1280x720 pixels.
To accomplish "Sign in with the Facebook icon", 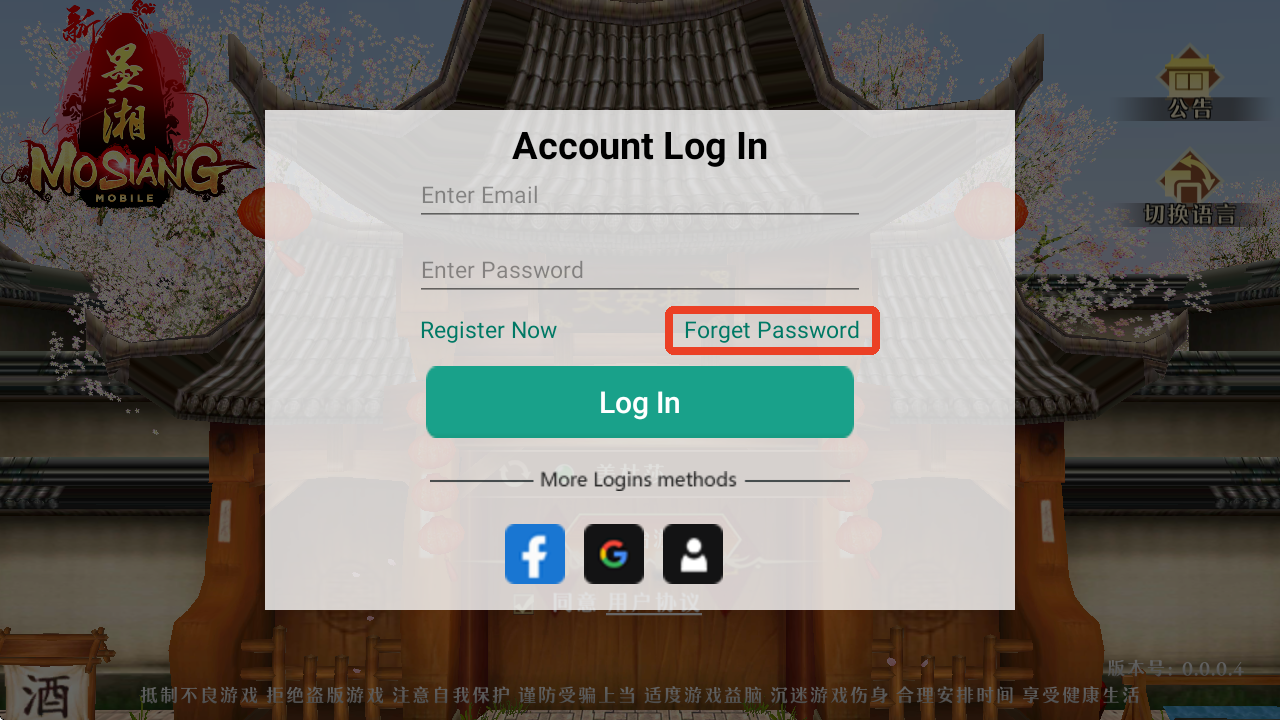I will (535, 554).
